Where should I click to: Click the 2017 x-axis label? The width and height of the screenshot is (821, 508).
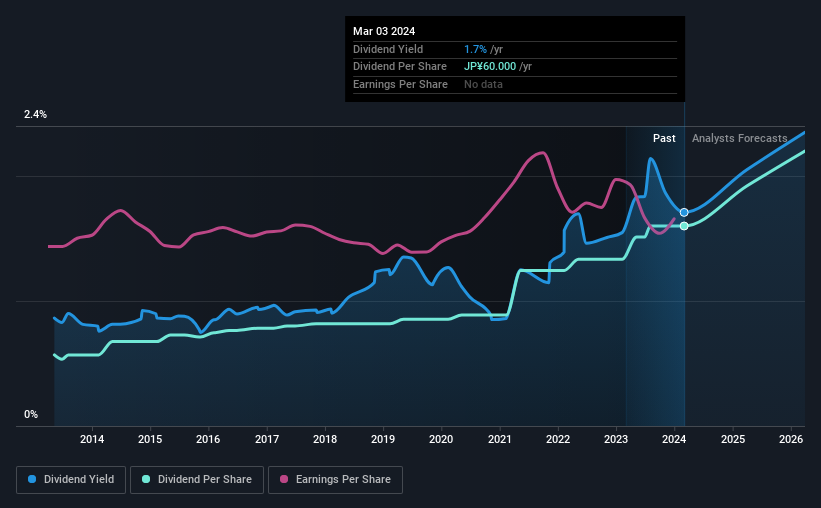(x=267, y=439)
